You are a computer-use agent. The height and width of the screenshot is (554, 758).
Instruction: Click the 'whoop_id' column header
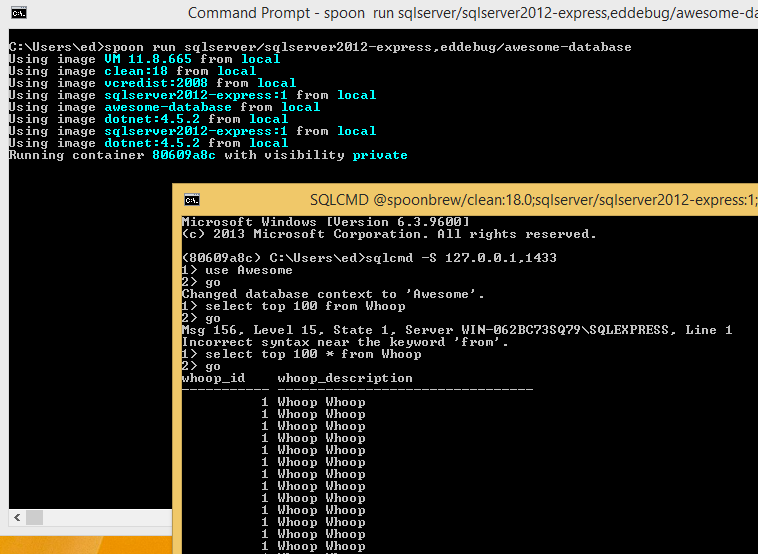(x=213, y=379)
